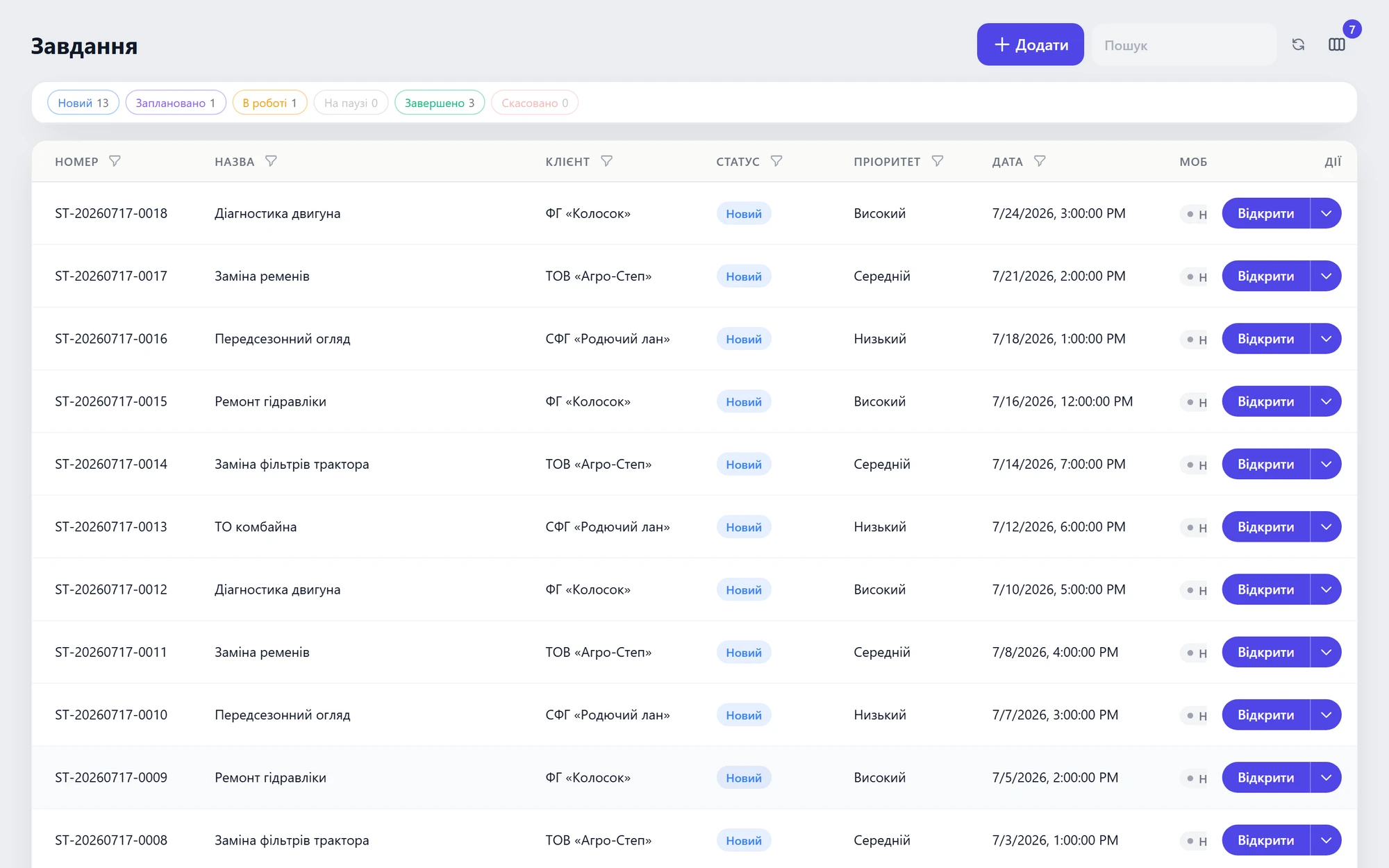This screenshot has width=1389, height=868.
Task: Expand actions dropdown for ST-20260717-0018
Action: click(x=1326, y=213)
